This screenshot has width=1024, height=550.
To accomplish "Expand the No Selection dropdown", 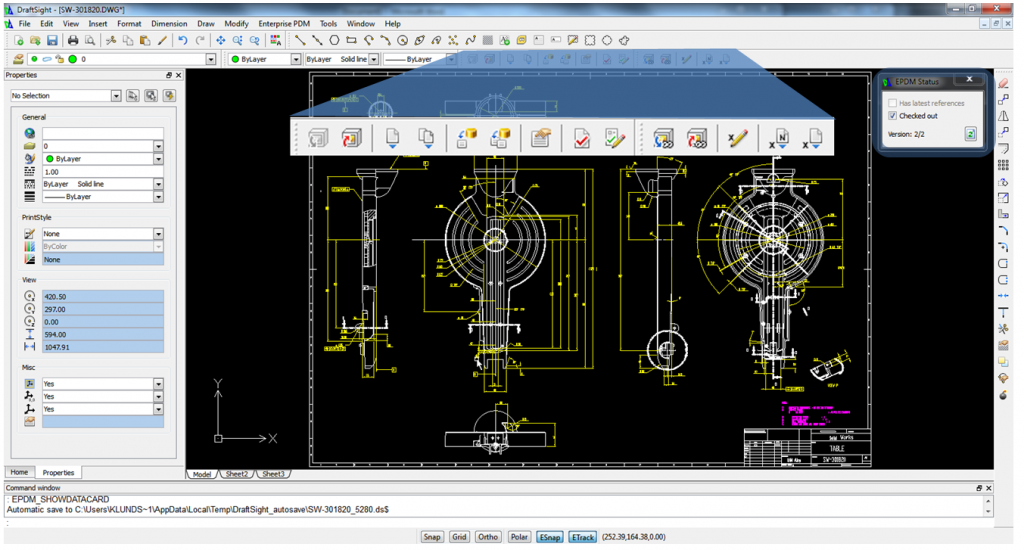I will (x=116, y=96).
